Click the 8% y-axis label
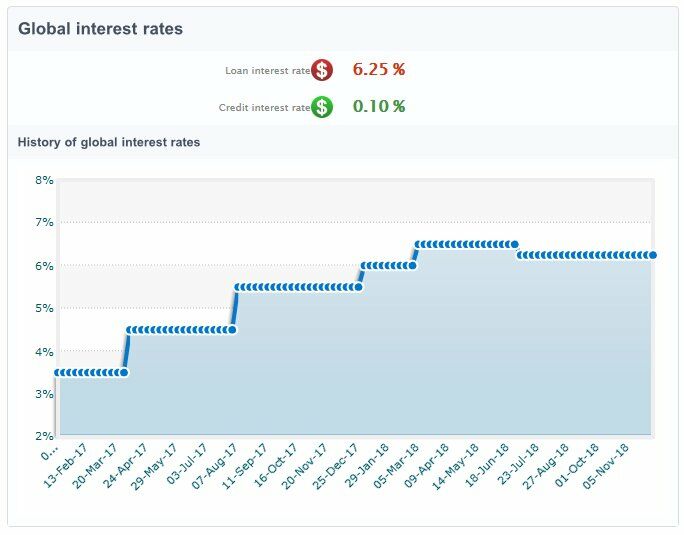The height and width of the screenshot is (535, 684). [x=44, y=180]
